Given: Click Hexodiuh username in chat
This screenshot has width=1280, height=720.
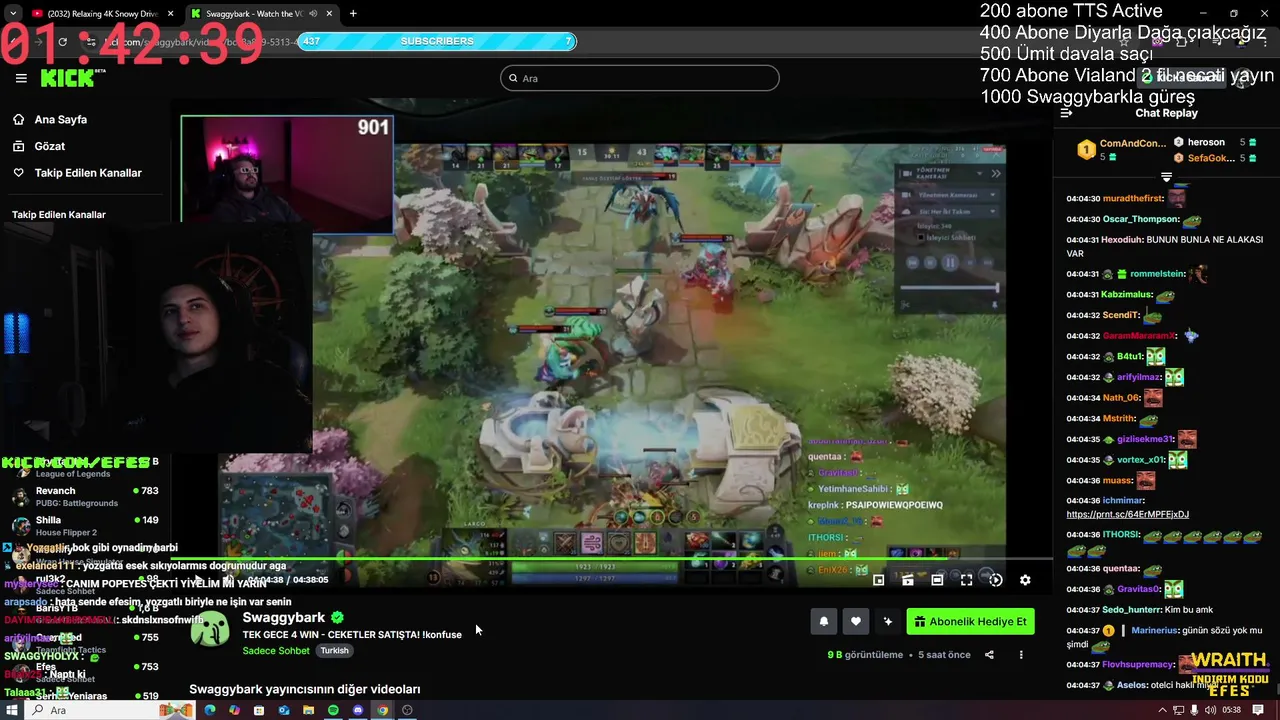Looking at the screenshot, I should [1121, 239].
